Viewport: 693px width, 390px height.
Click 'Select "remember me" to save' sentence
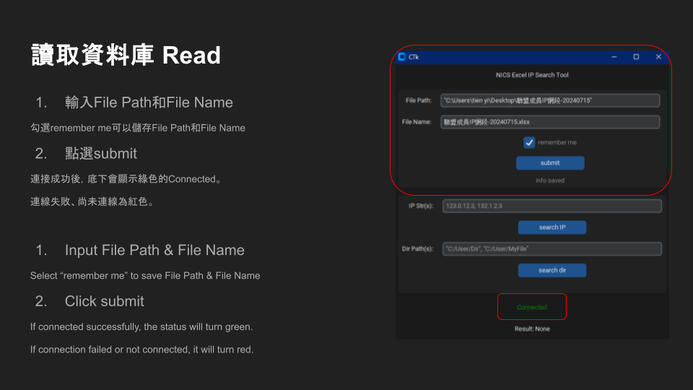145,275
